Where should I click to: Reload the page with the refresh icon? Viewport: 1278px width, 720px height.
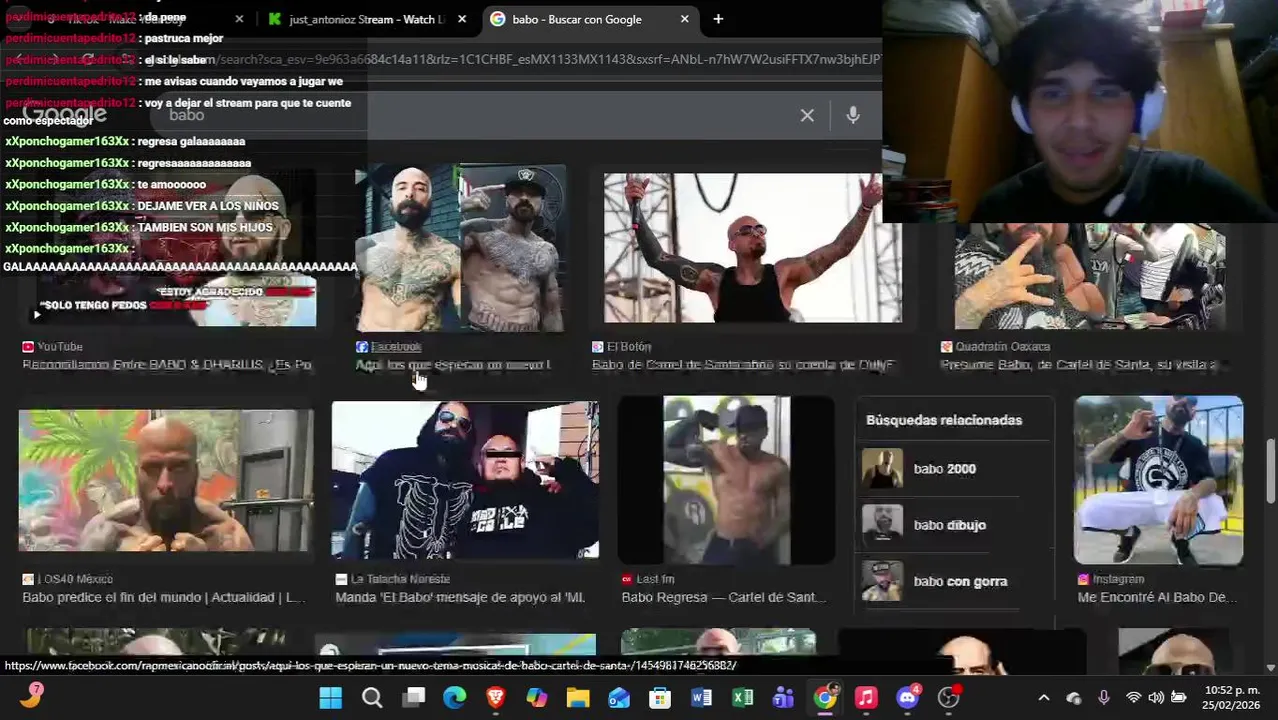(x=88, y=59)
